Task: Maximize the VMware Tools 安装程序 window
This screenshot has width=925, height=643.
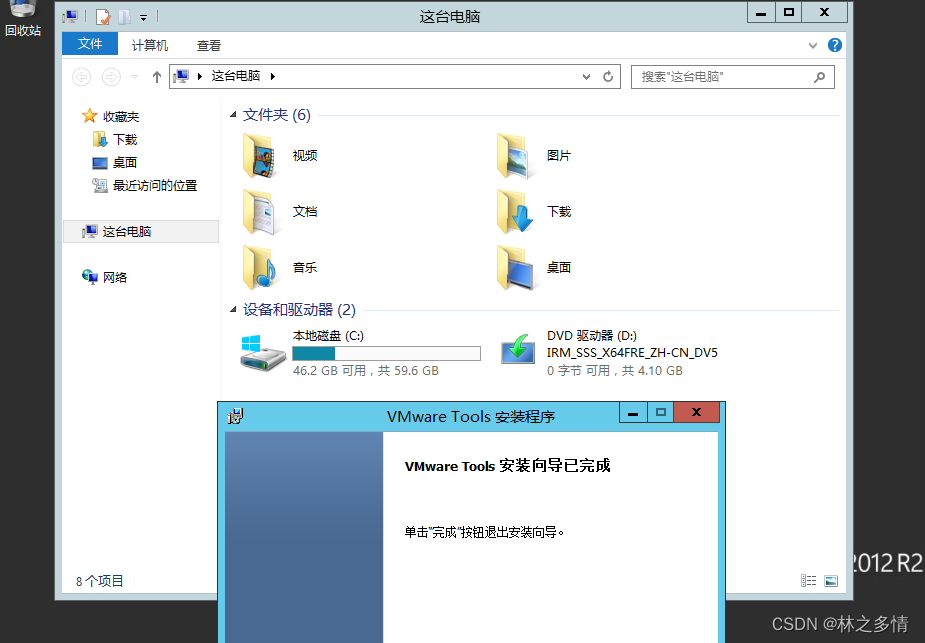Action: [661, 413]
